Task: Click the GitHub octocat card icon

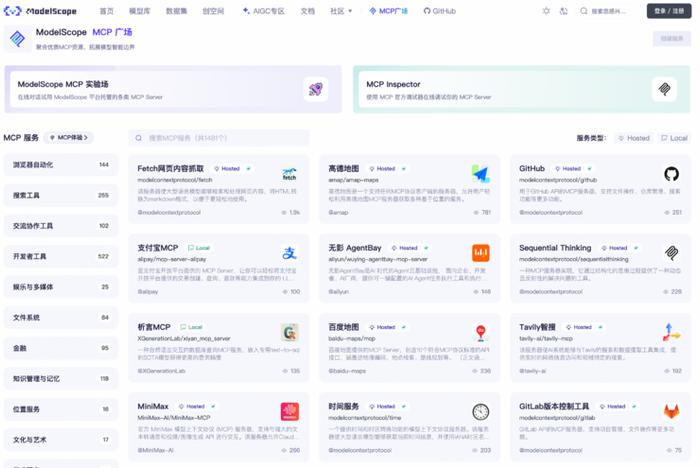Action: tap(671, 174)
